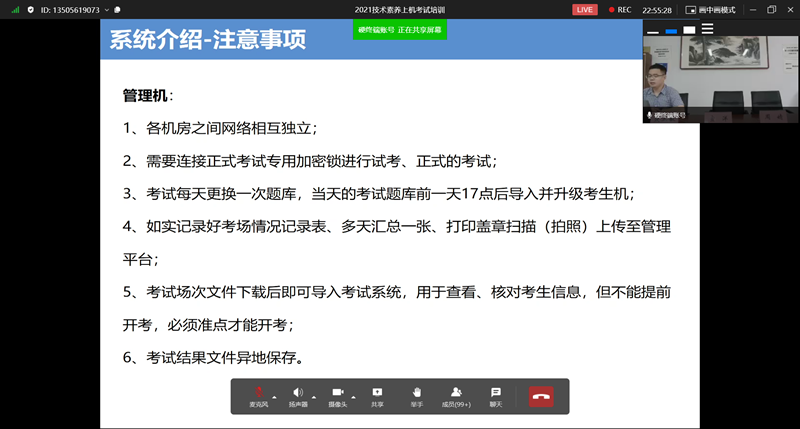
Task: Unmute the microphone (麦克风)
Action: [x=259, y=394]
